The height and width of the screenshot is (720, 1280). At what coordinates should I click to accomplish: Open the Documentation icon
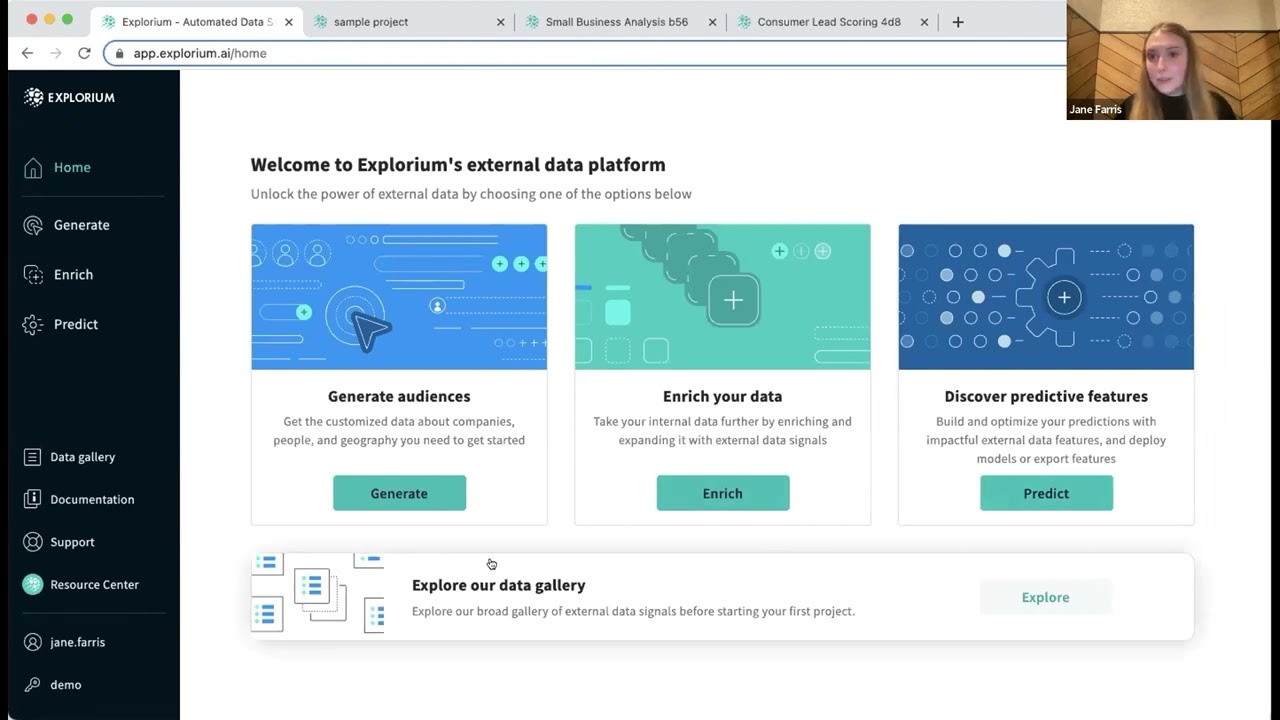(x=33, y=499)
